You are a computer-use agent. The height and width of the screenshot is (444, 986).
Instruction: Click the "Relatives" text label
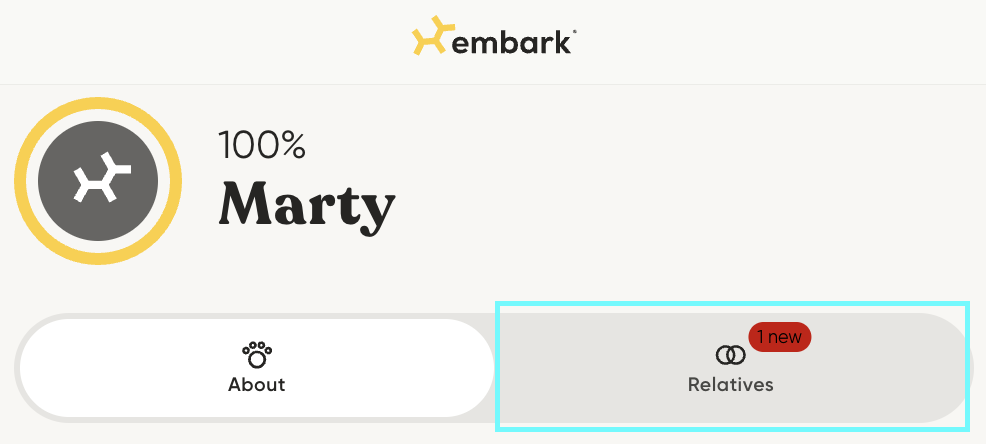click(731, 385)
